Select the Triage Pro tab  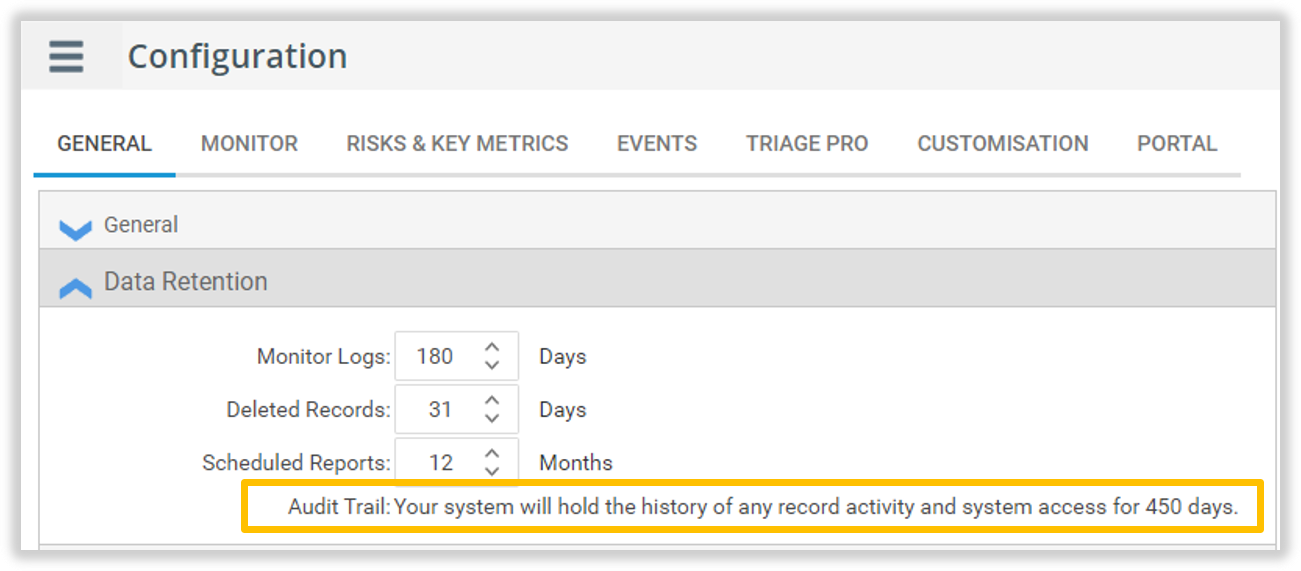coord(806,144)
